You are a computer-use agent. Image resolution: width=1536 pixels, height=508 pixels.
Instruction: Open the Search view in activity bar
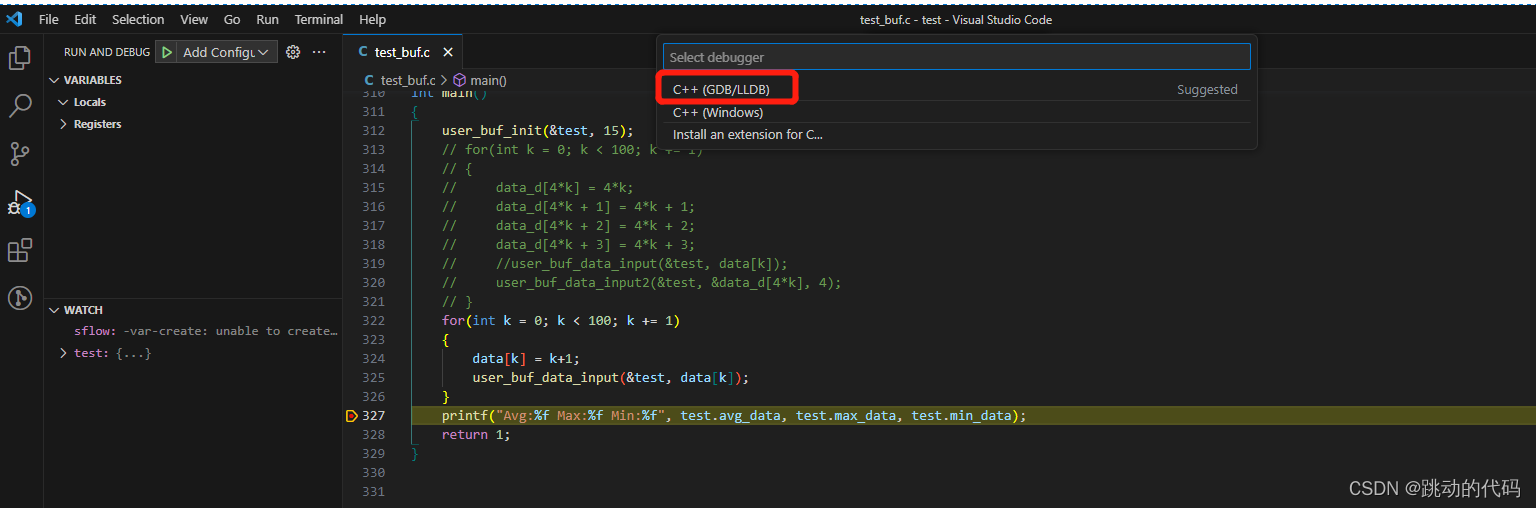tap(20, 105)
